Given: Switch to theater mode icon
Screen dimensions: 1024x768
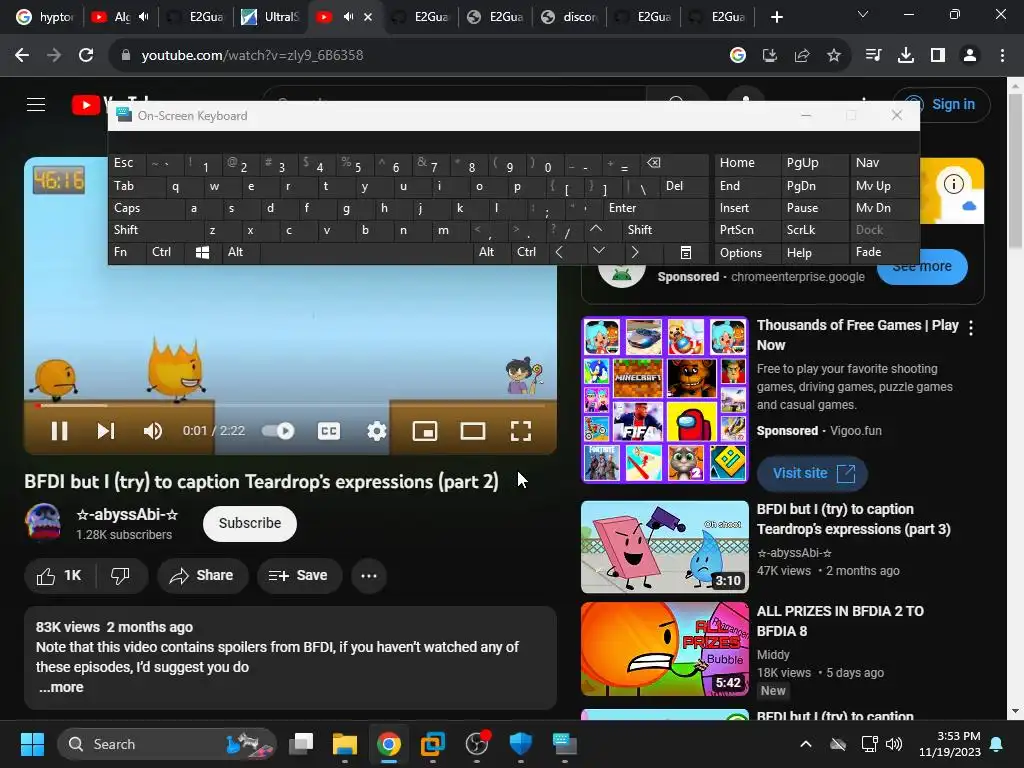Looking at the screenshot, I should 472,431.
